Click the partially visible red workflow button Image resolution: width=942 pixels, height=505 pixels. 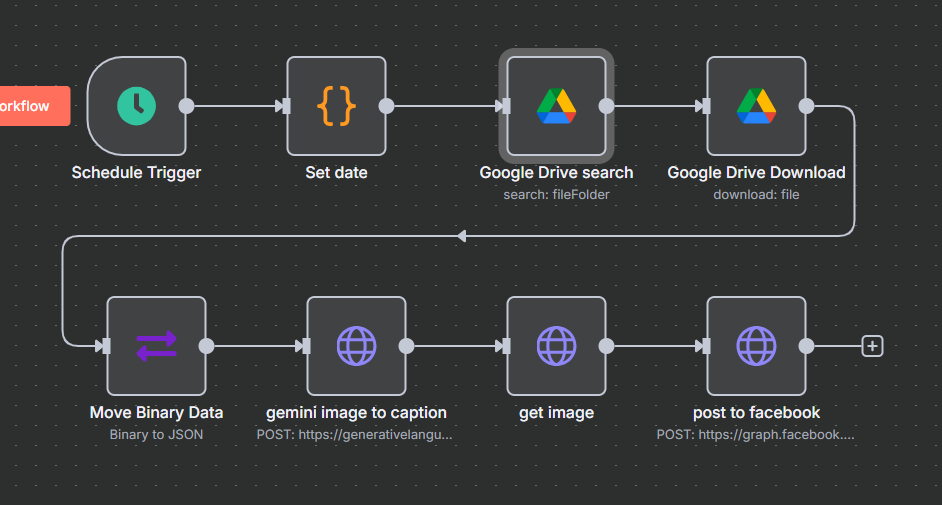[35, 106]
